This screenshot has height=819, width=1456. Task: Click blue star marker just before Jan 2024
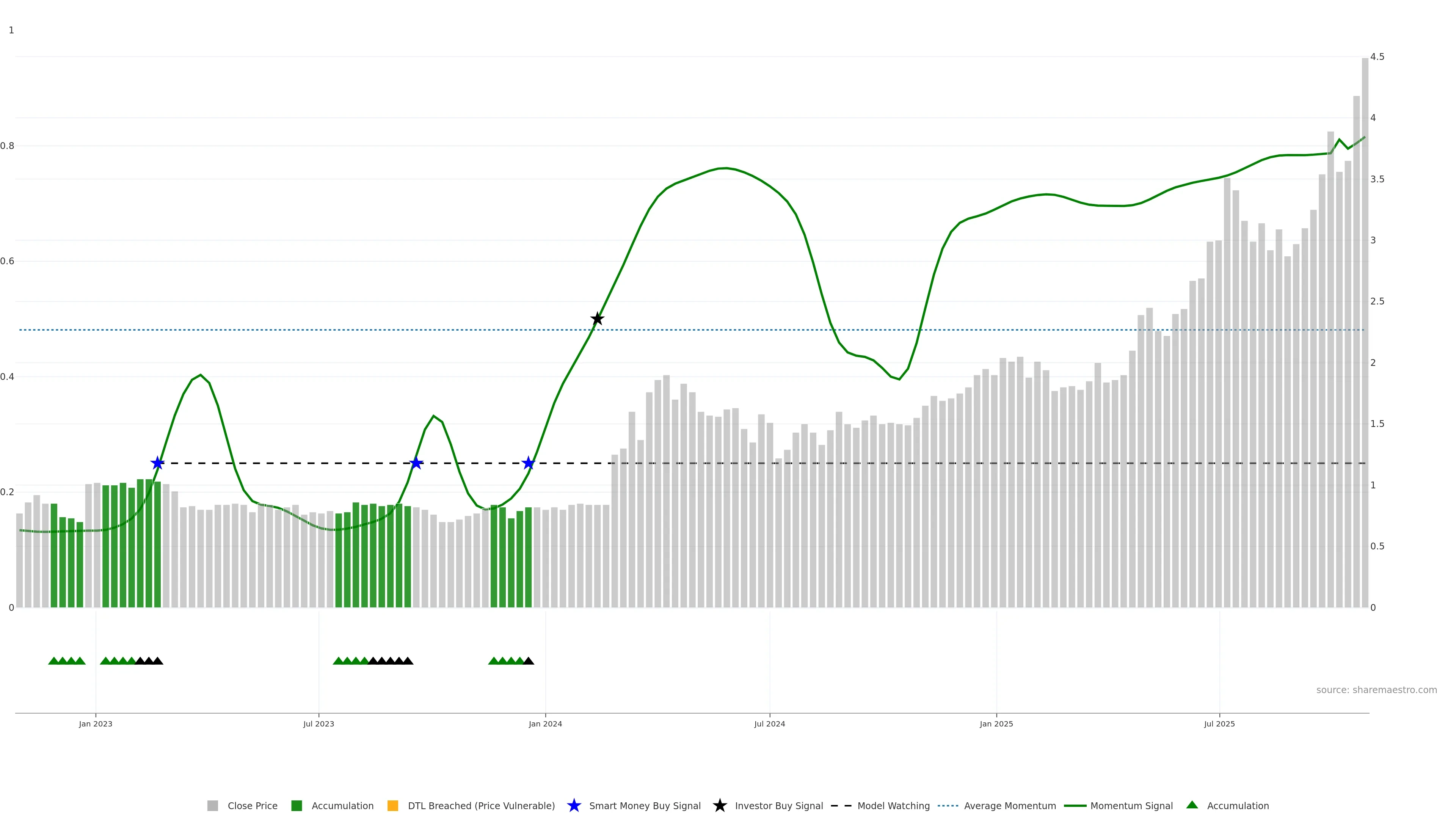click(x=528, y=463)
